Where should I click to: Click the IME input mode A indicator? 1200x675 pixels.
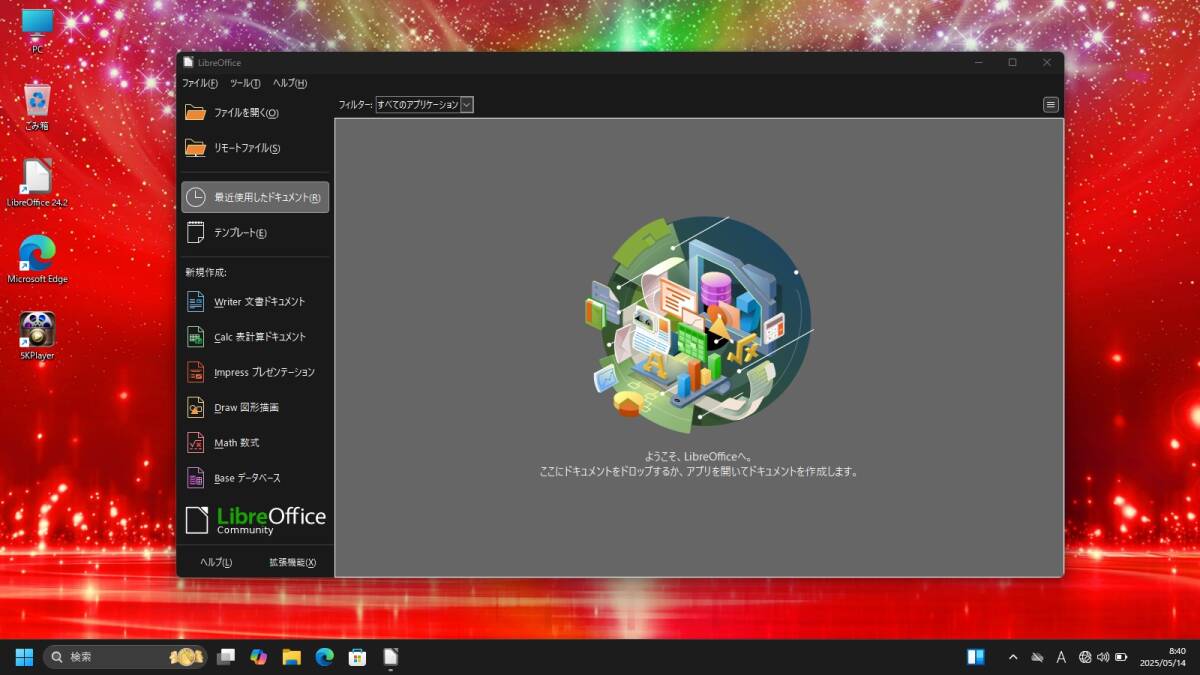pyautogui.click(x=1061, y=657)
